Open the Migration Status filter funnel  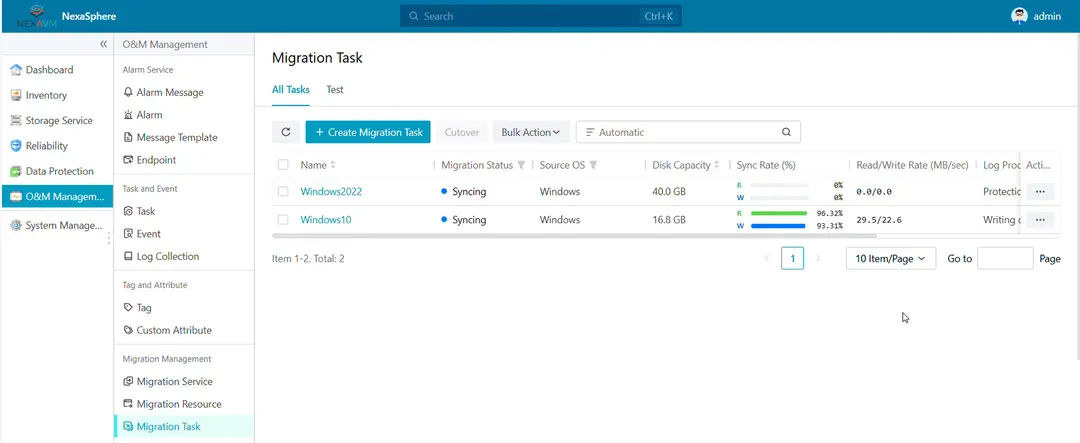click(x=521, y=165)
